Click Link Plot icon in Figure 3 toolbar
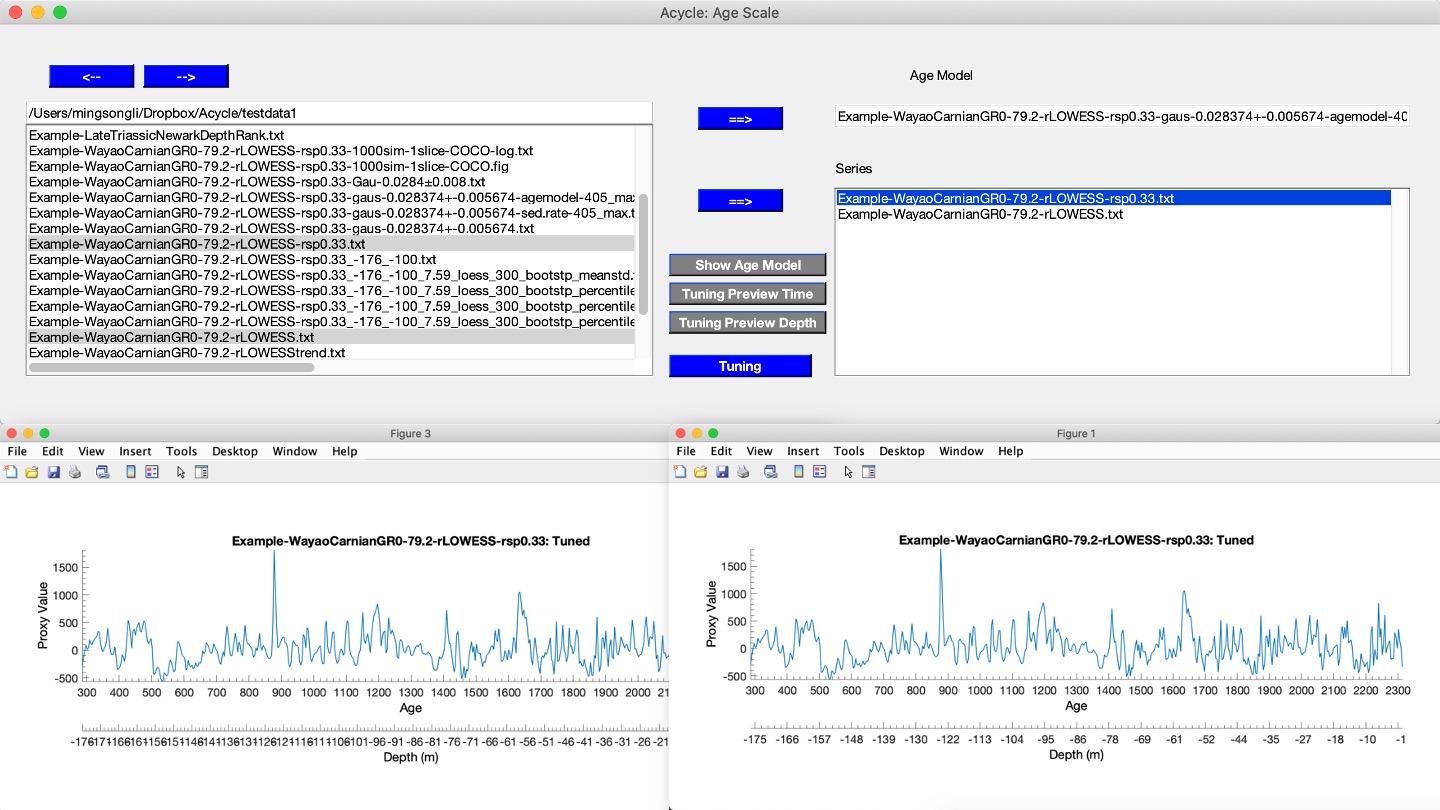1440x810 pixels. point(102,472)
